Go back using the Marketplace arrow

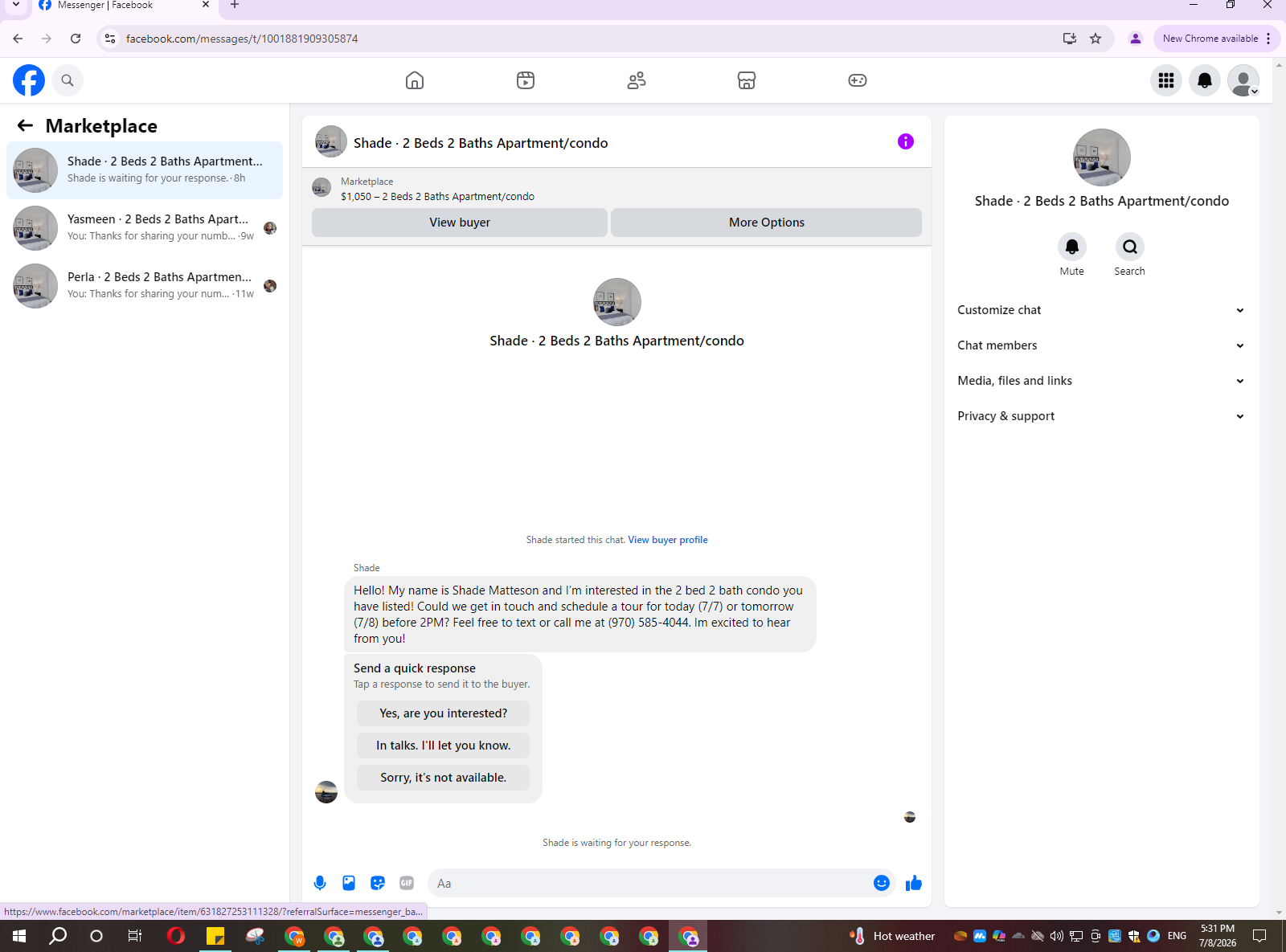coord(25,125)
